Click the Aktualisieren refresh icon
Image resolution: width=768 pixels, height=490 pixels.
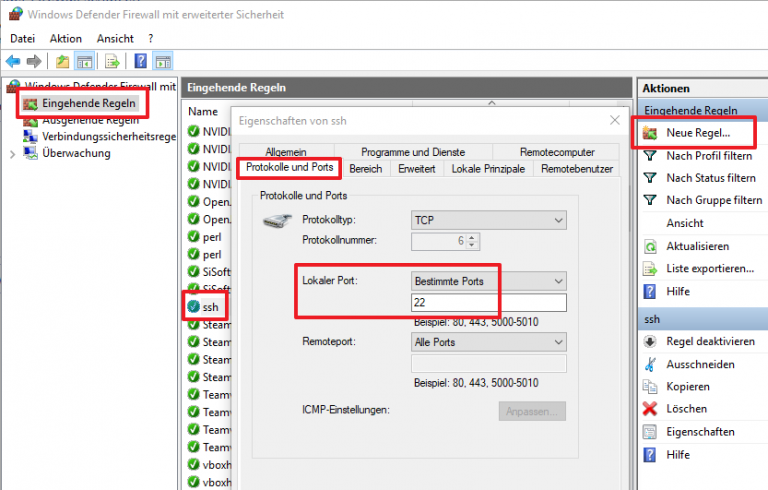coord(650,246)
